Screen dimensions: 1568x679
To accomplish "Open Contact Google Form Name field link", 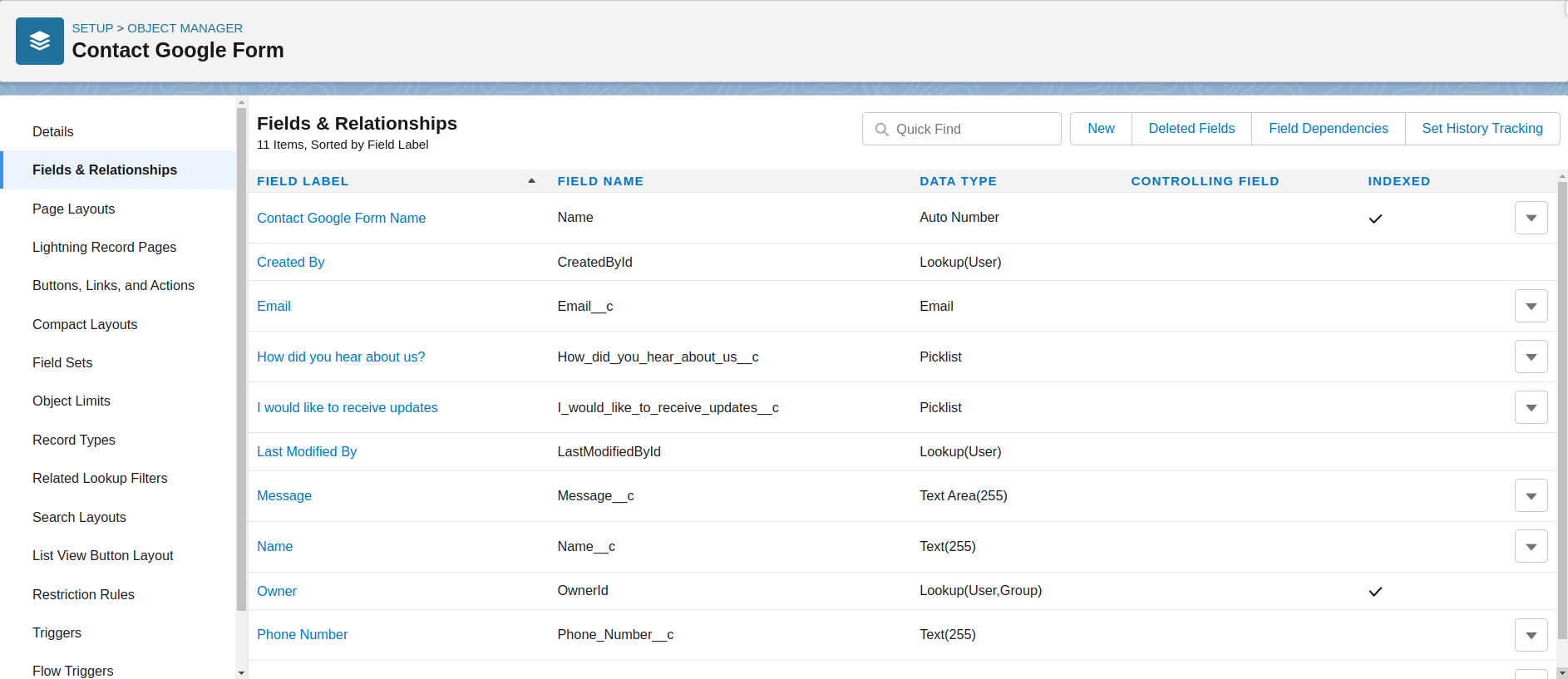I will tap(342, 218).
